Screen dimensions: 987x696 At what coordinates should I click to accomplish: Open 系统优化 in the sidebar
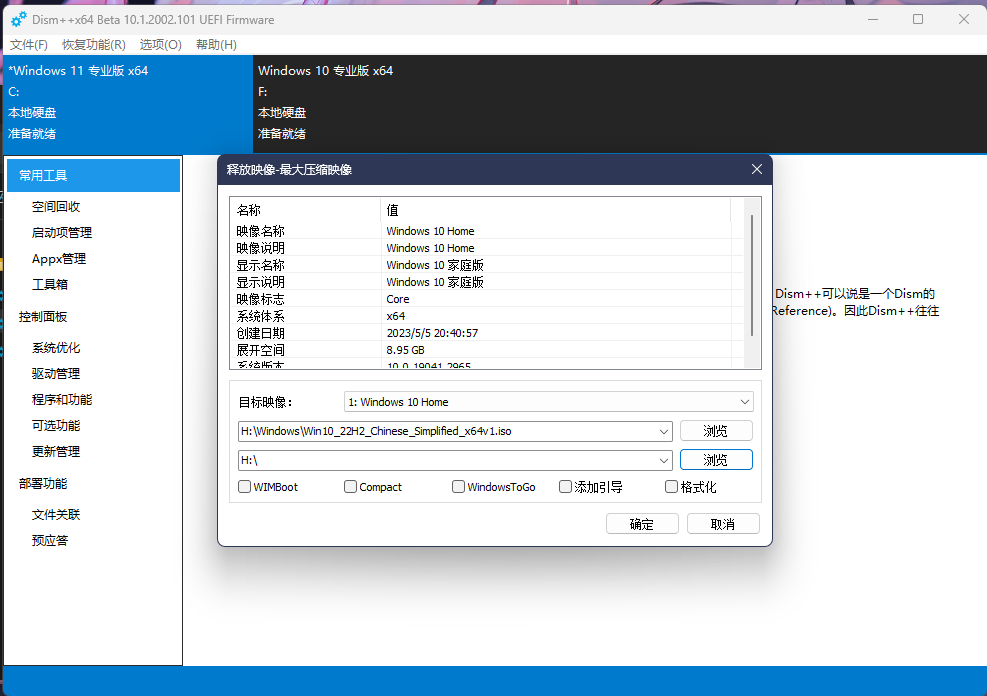point(56,347)
